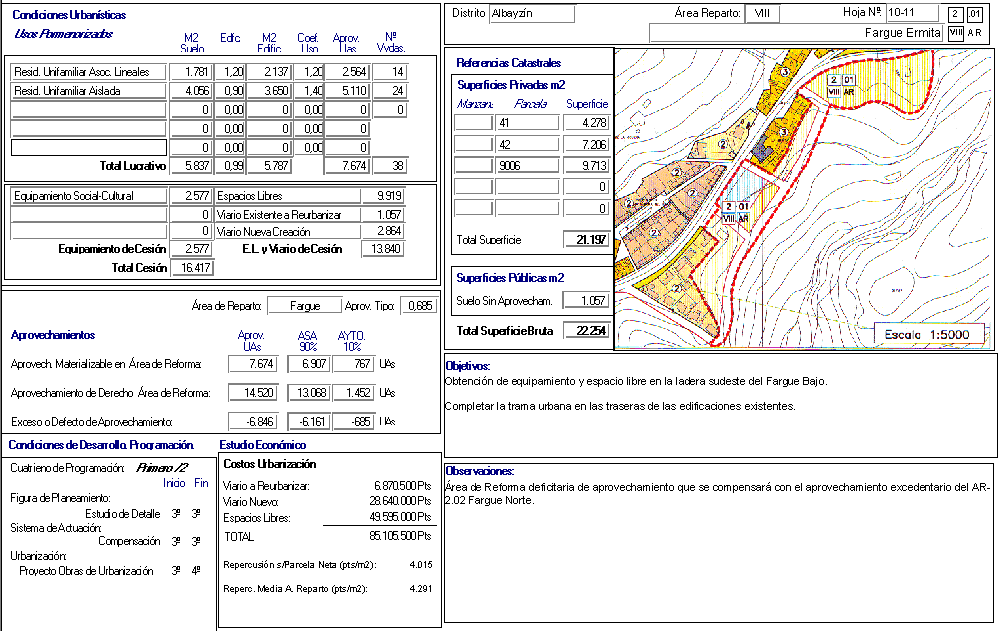Click the Referencias Catastrales heading

tap(508, 63)
